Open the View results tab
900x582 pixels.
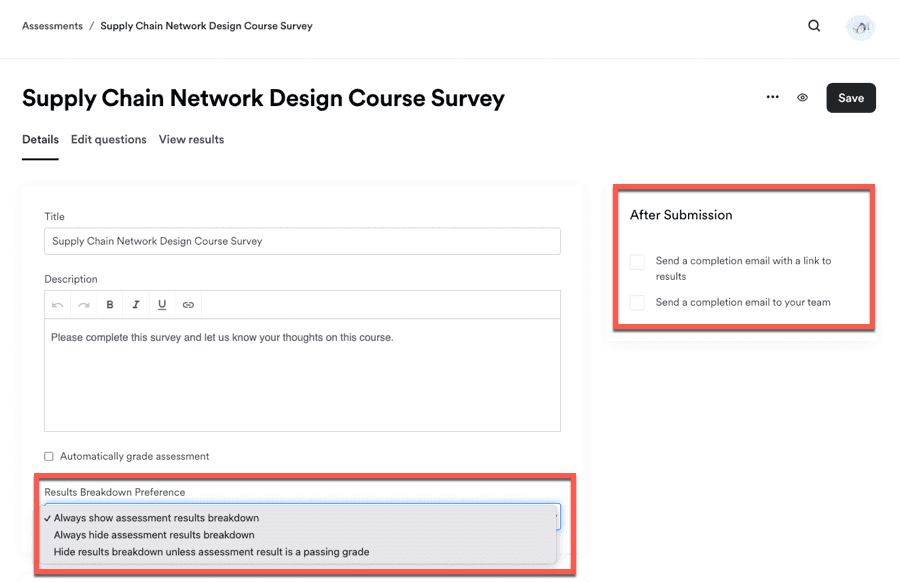click(191, 140)
